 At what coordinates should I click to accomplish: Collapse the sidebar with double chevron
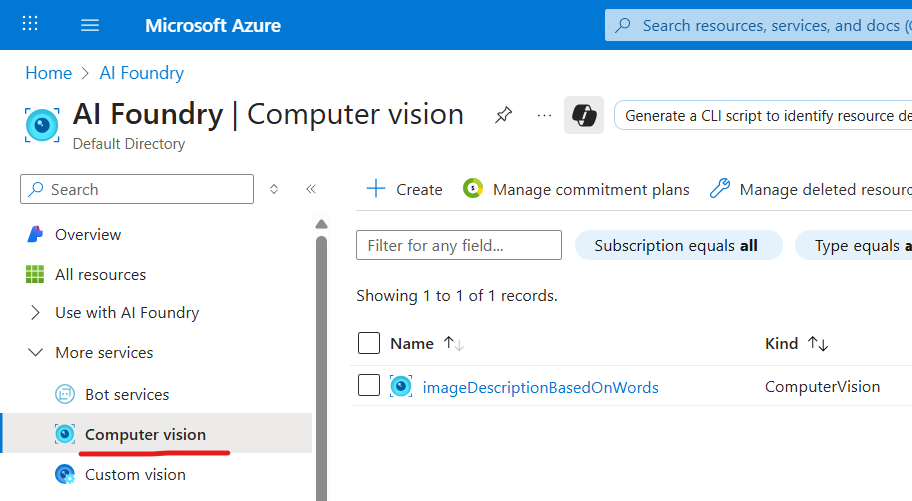(x=311, y=189)
